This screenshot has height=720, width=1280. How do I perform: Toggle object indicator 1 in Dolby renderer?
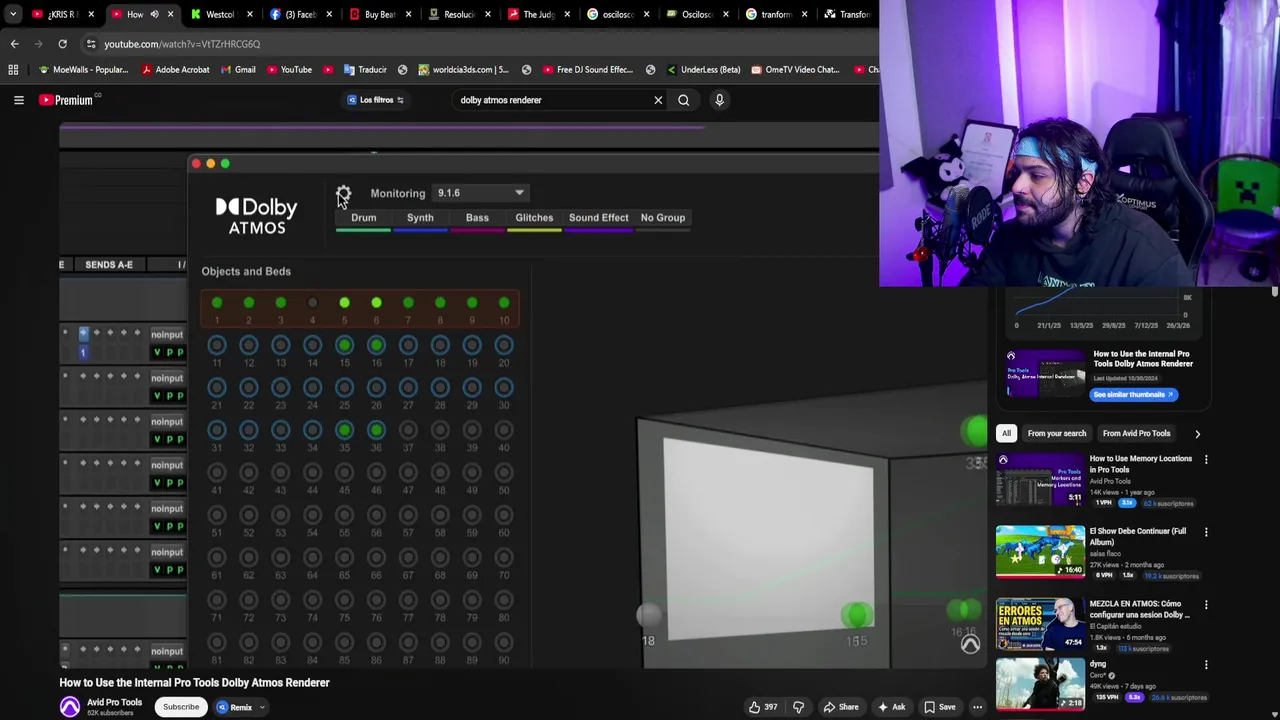(217, 303)
